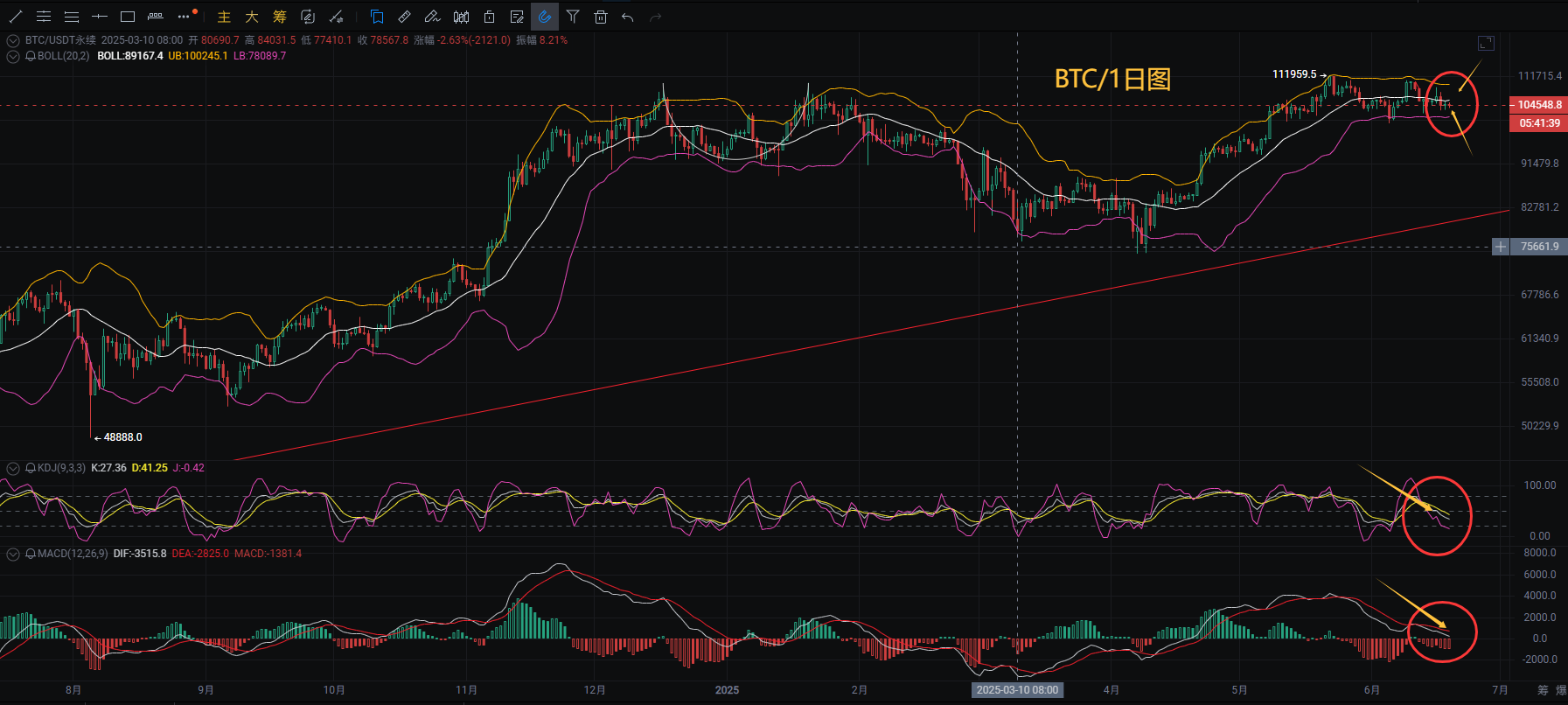Open the drawing notes edit icon
Image resolution: width=1568 pixels, height=705 pixels.
[x=517, y=17]
